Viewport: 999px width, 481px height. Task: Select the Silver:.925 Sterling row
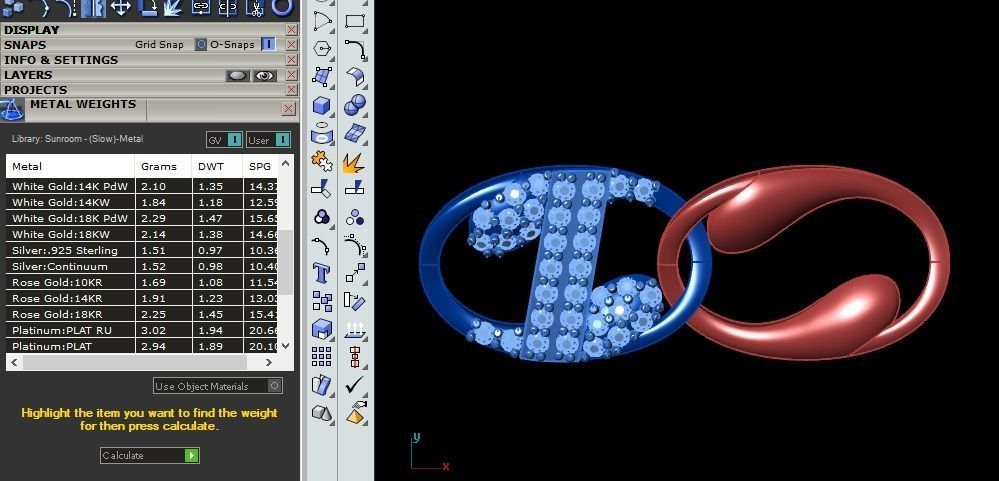[x=142, y=250]
